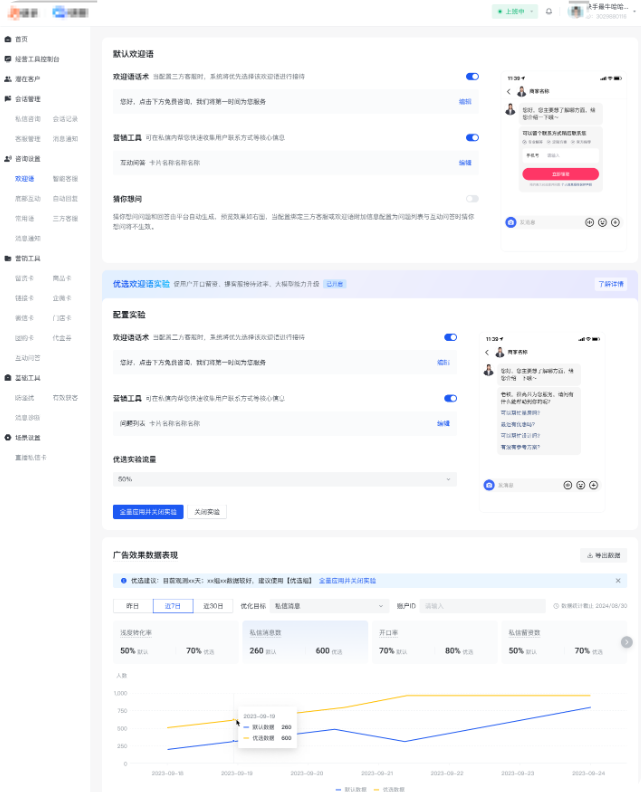The height and width of the screenshot is (792, 641).
Task: Click back arrow in lower phone preview
Action: point(487,352)
